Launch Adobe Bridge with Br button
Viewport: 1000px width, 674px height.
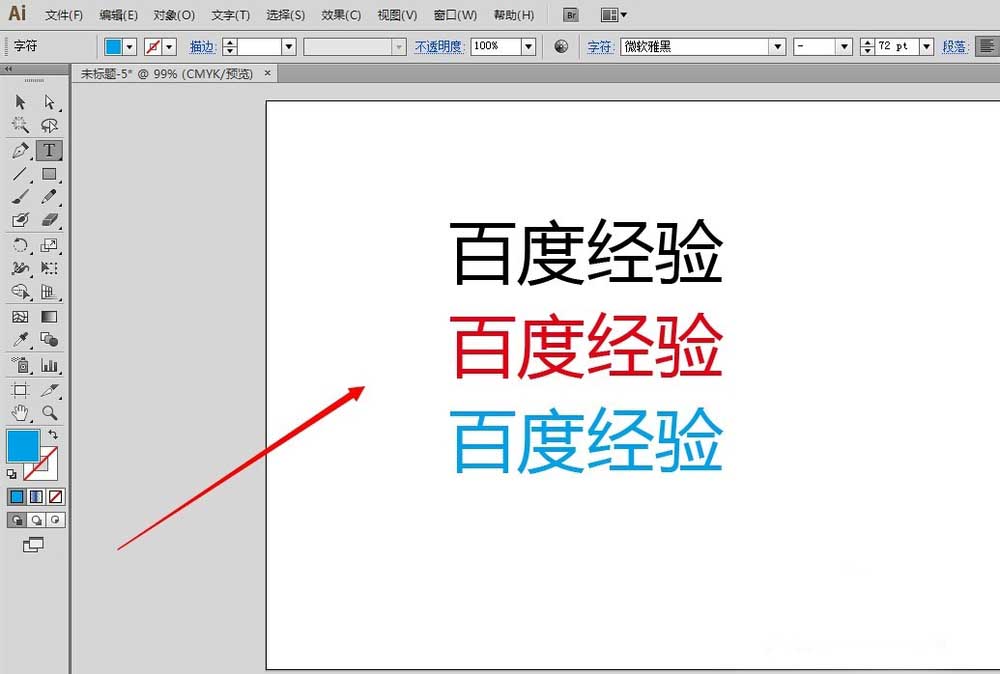click(x=571, y=15)
